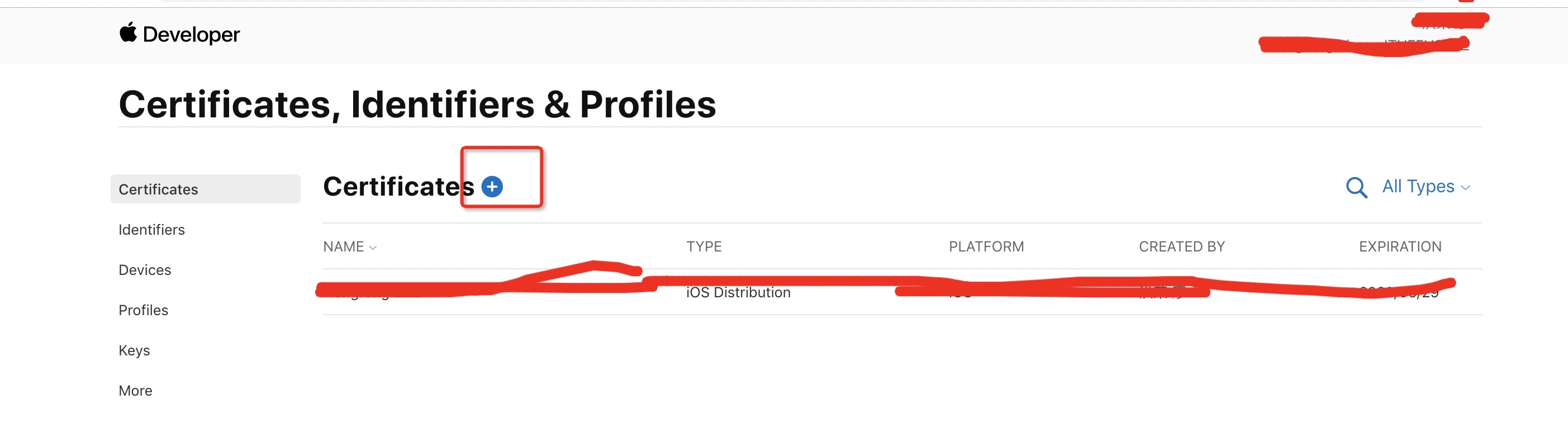Click the chevron beside All Types
The image size is (1568, 437).
(x=1465, y=188)
